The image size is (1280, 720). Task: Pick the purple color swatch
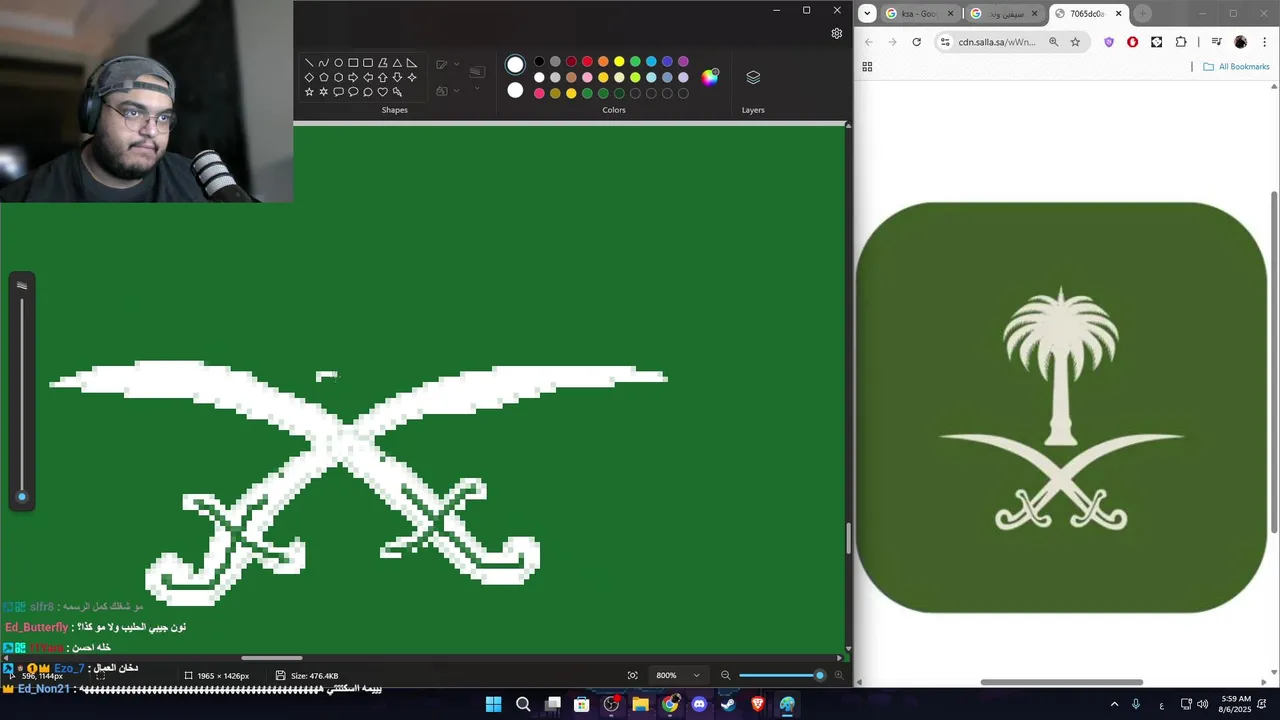tap(683, 62)
